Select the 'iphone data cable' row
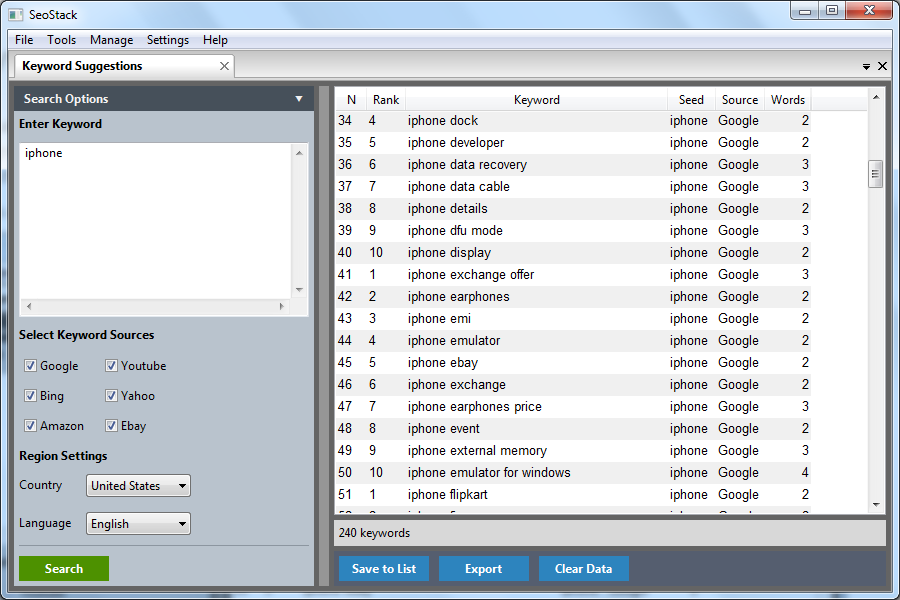 click(573, 187)
